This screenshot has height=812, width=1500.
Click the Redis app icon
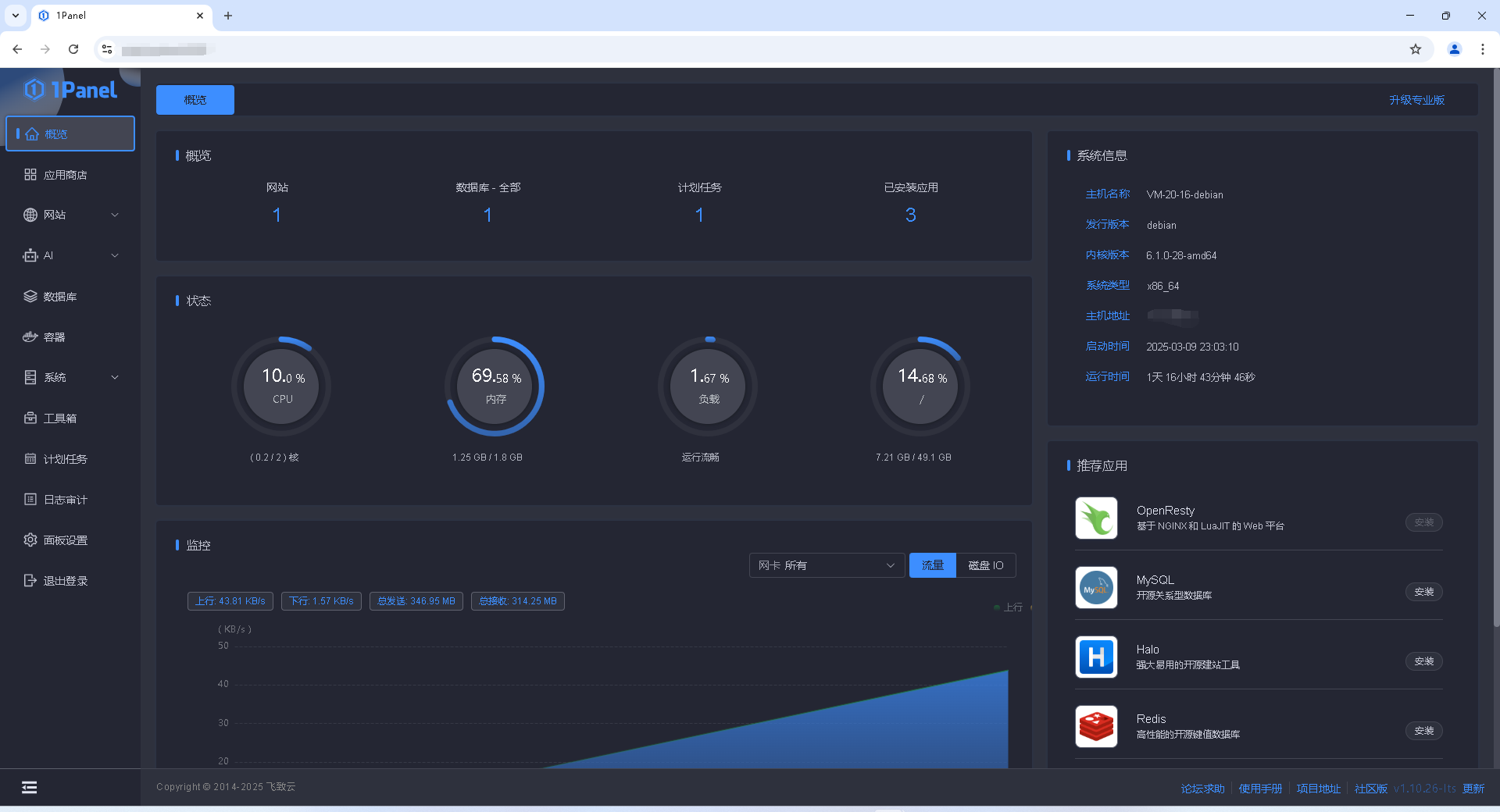(1096, 727)
